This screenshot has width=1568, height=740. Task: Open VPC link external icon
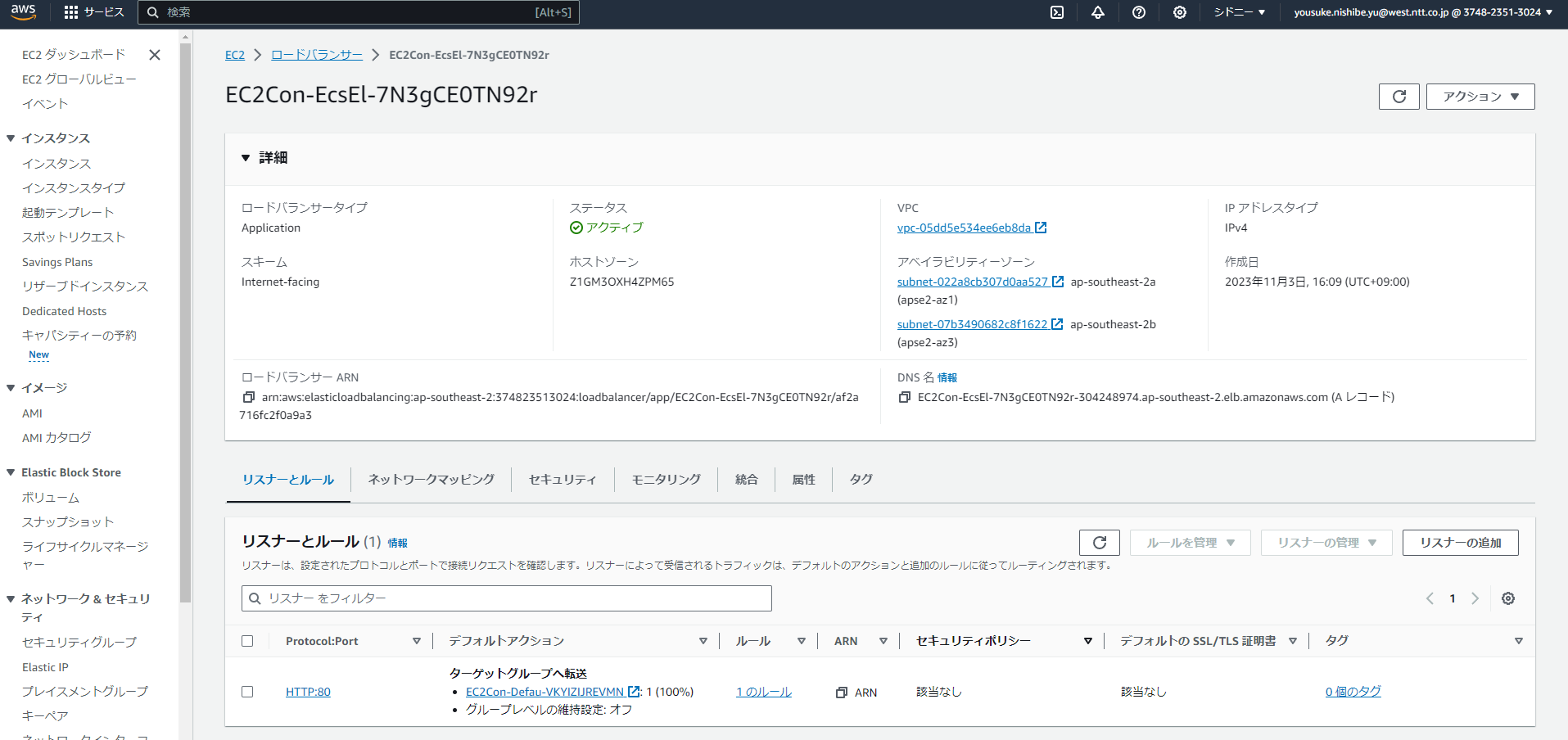pyautogui.click(x=1041, y=228)
